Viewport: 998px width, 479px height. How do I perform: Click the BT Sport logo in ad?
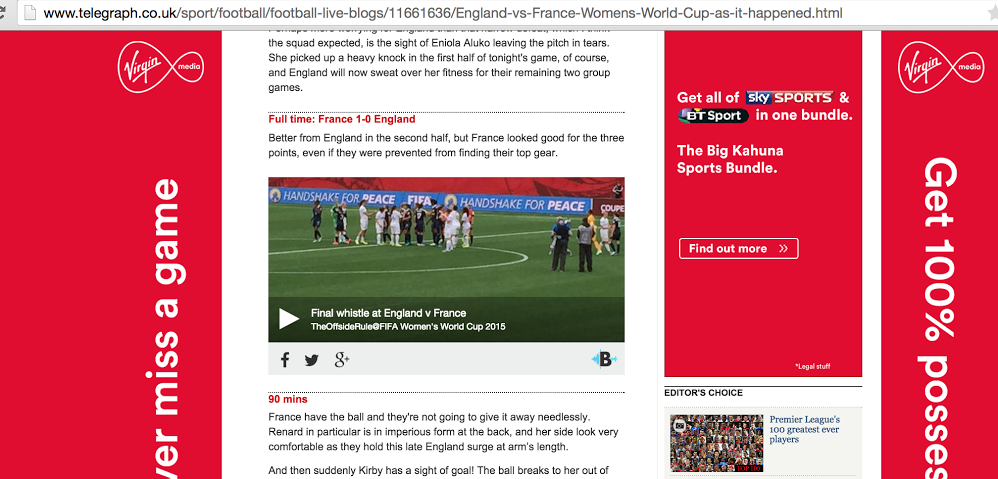pos(713,116)
